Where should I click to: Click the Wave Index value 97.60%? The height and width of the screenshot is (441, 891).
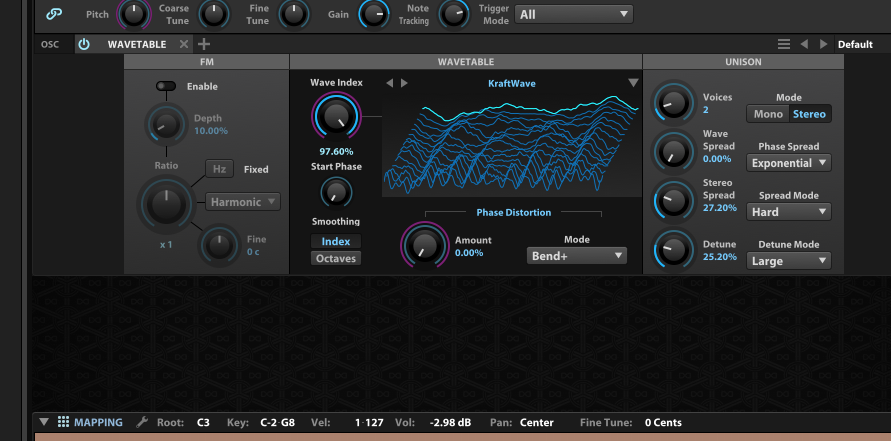[336, 152]
